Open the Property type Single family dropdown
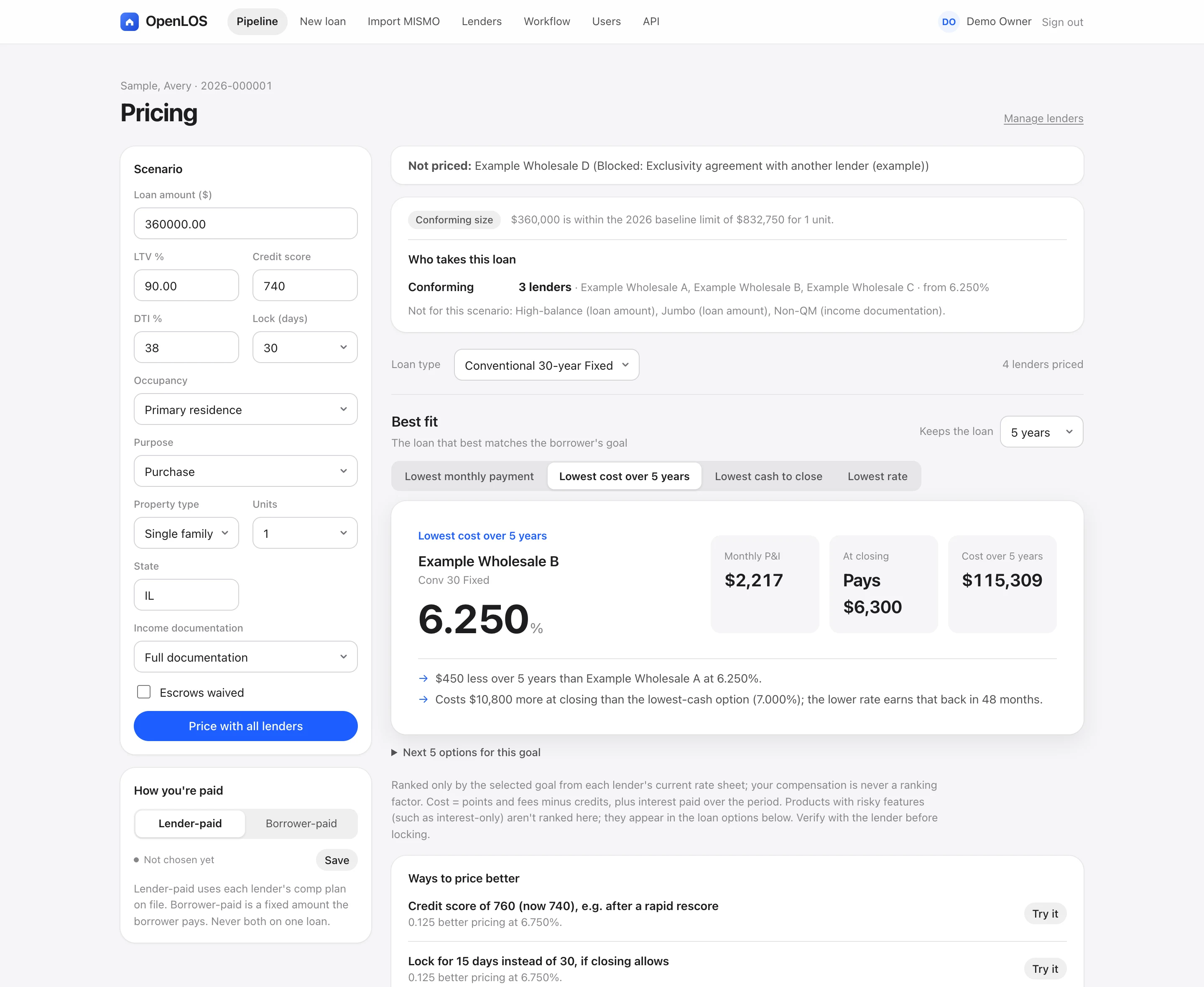The image size is (1204, 987). [186, 533]
